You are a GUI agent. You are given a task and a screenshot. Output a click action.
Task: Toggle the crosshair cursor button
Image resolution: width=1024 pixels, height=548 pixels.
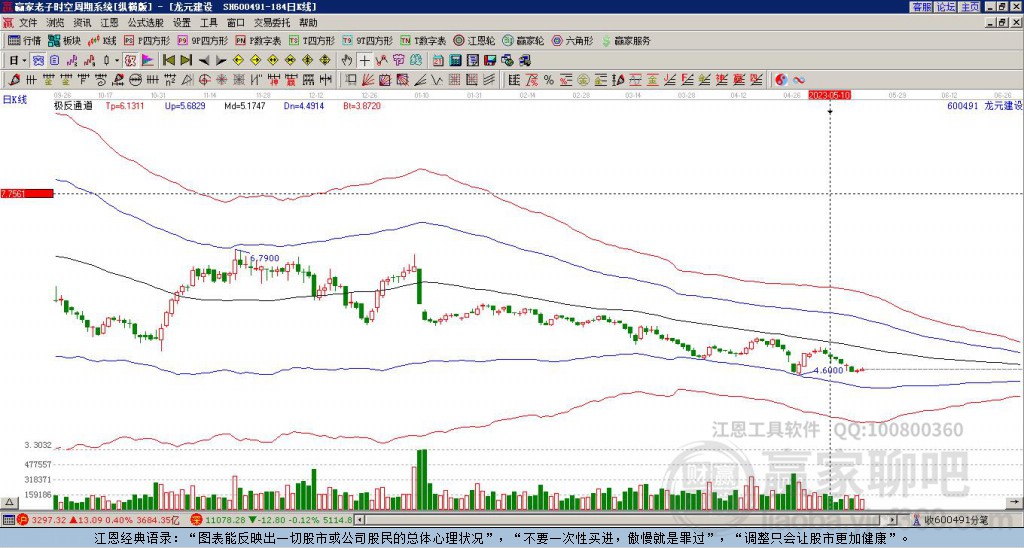[x=364, y=61]
